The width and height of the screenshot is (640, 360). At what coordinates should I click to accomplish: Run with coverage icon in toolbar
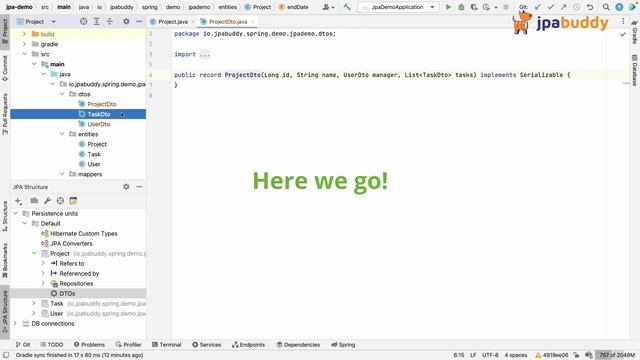[x=473, y=7]
